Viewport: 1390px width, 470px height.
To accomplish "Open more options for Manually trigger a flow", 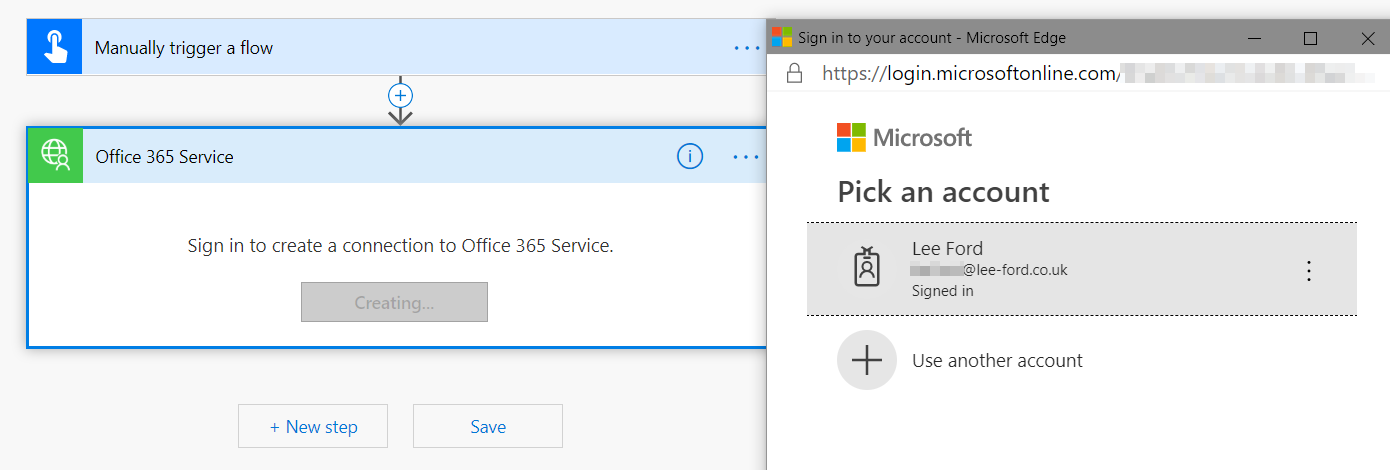I will 746,47.
